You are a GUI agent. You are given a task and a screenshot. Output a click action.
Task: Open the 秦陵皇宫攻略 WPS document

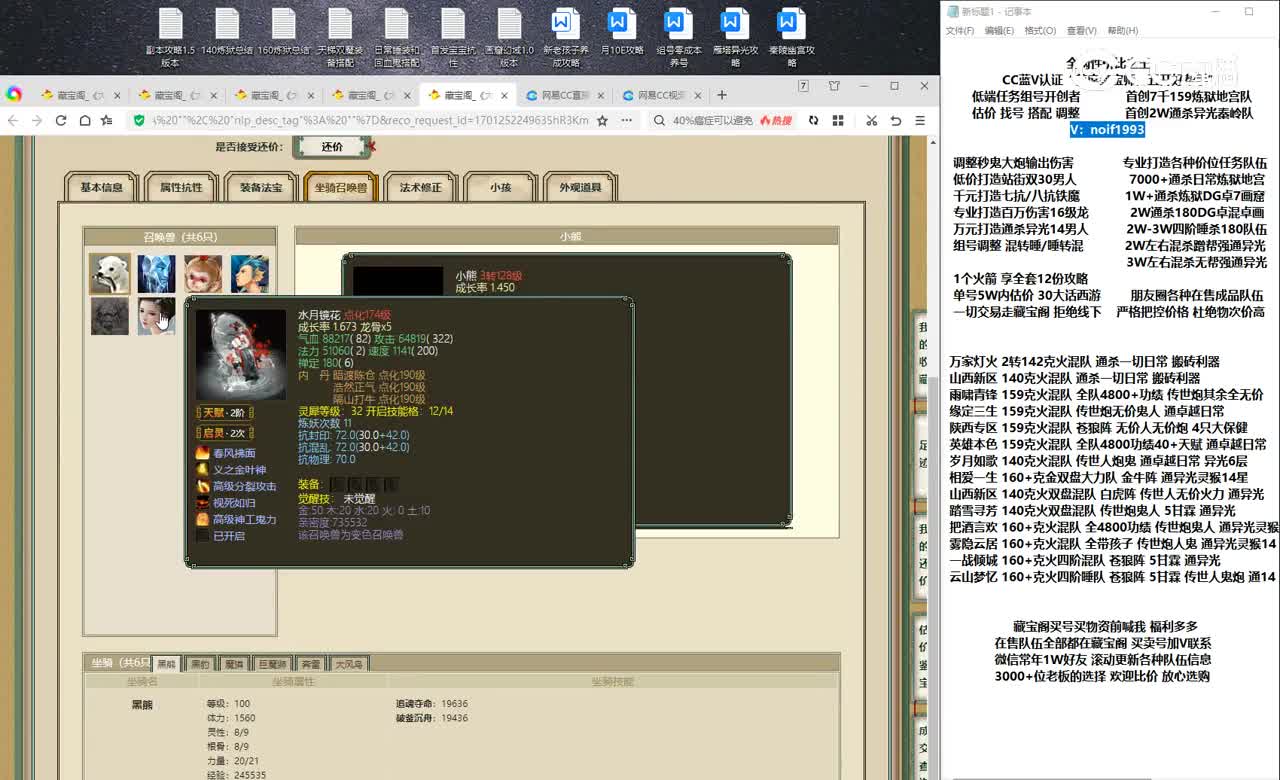click(791, 38)
